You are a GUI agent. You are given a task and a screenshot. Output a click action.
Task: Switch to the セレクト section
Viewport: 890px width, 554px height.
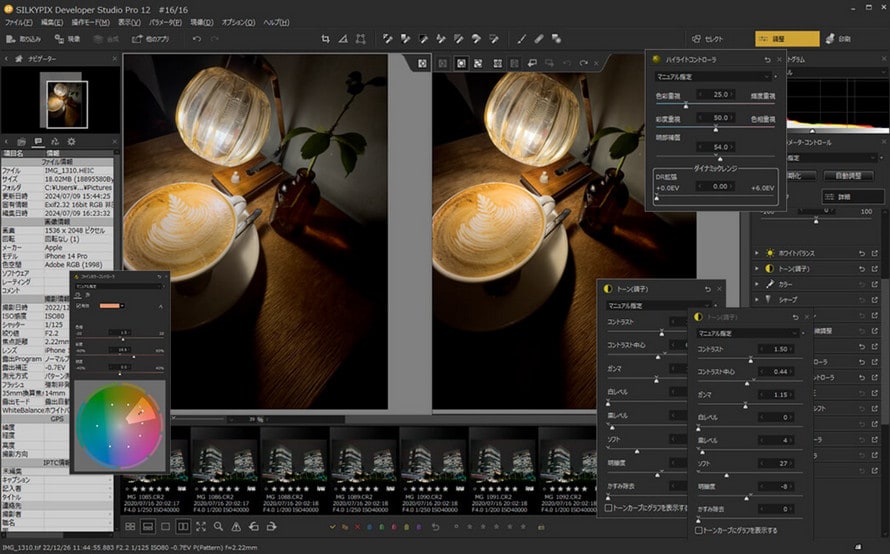(708, 39)
